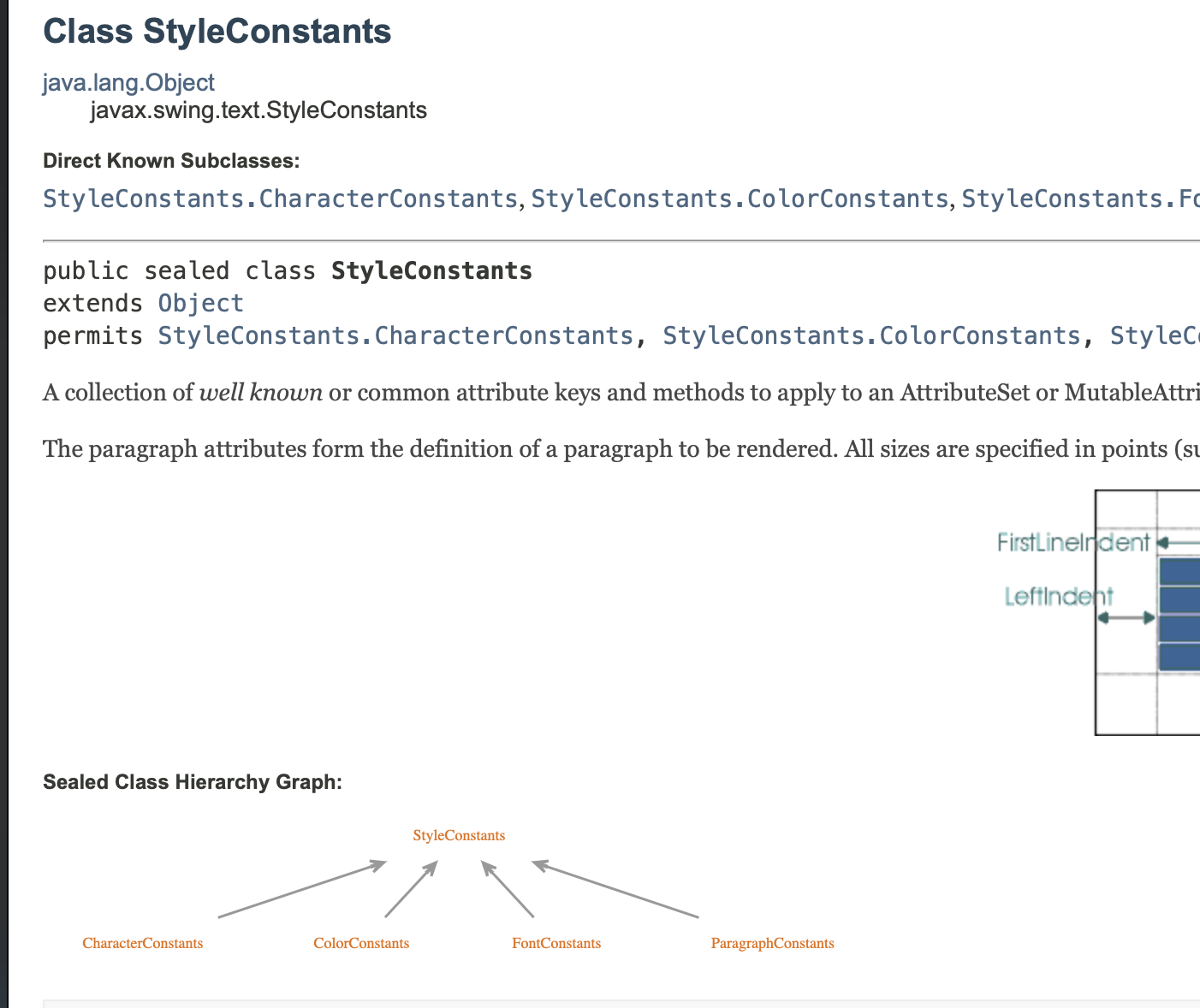Click StyleConstants.ColorConstants in the permits clause
1200x1008 pixels.
pos(871,335)
